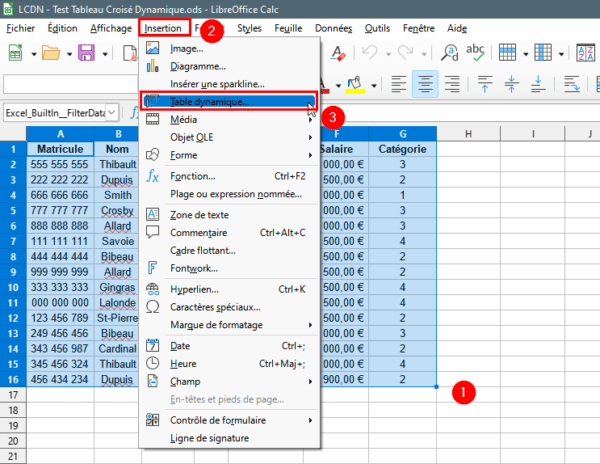
Task: Run the spelling check abc icon
Action: point(475,53)
